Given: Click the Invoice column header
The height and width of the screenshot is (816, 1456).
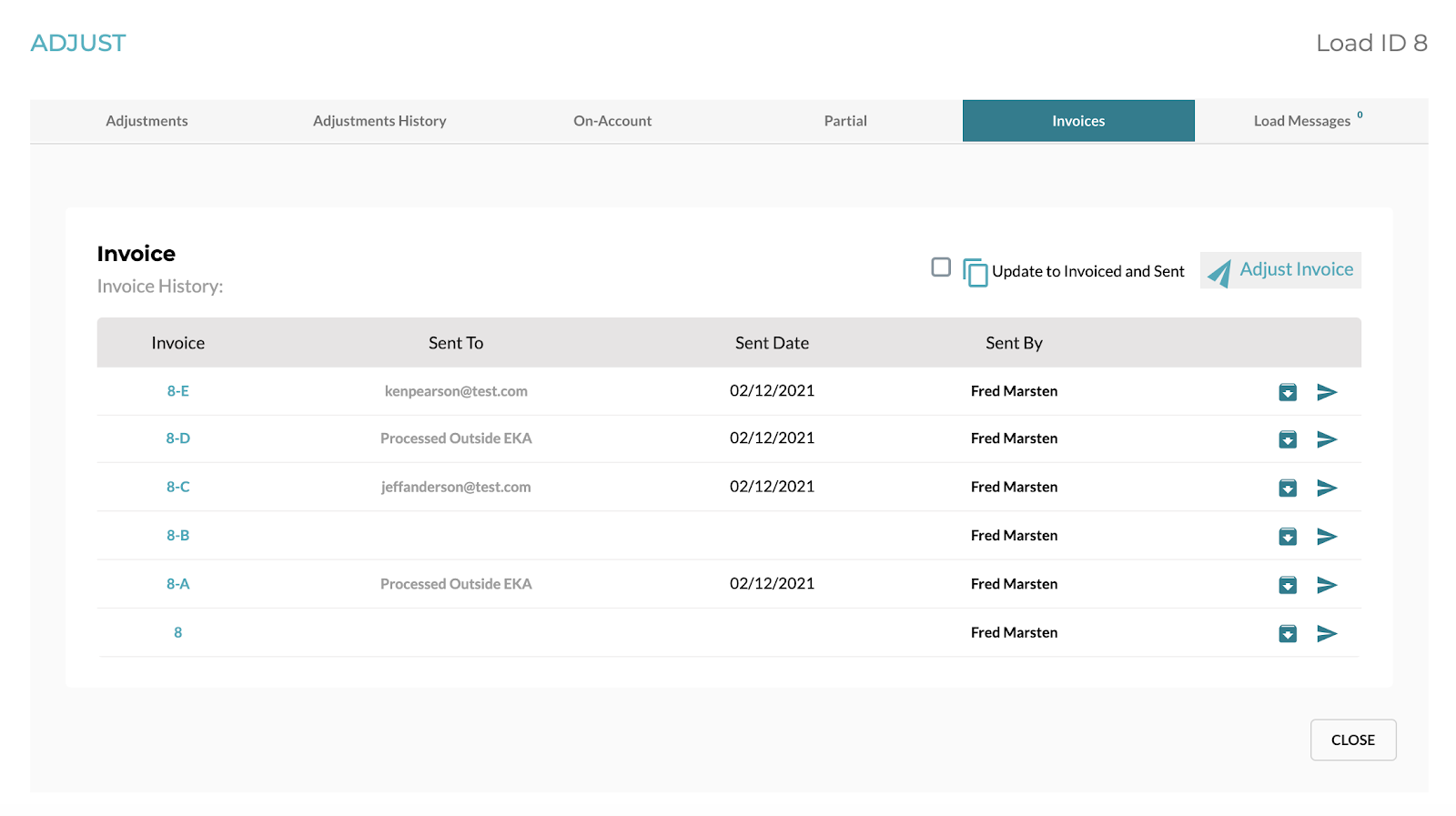Looking at the screenshot, I should click(177, 343).
